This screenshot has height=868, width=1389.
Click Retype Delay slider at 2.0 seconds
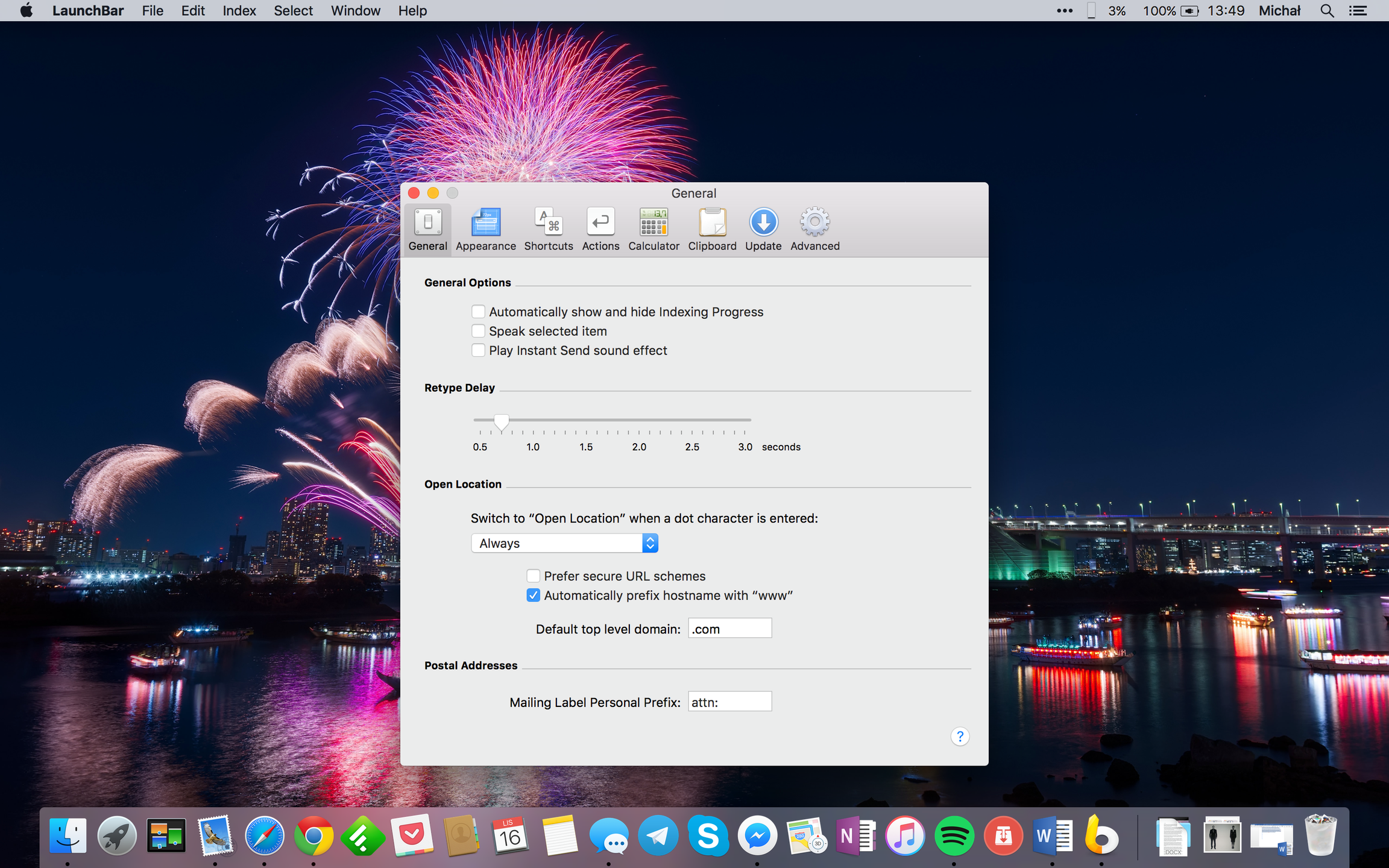pos(639,420)
